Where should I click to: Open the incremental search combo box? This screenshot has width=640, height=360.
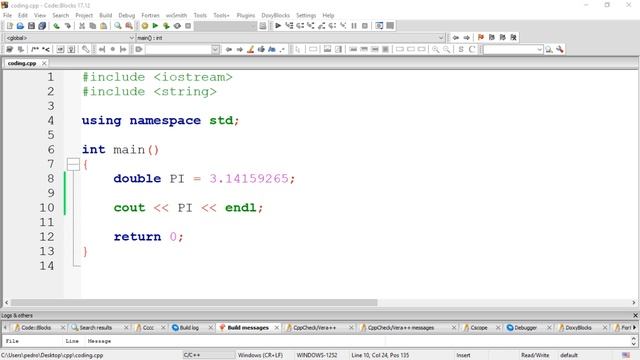pos(183,49)
